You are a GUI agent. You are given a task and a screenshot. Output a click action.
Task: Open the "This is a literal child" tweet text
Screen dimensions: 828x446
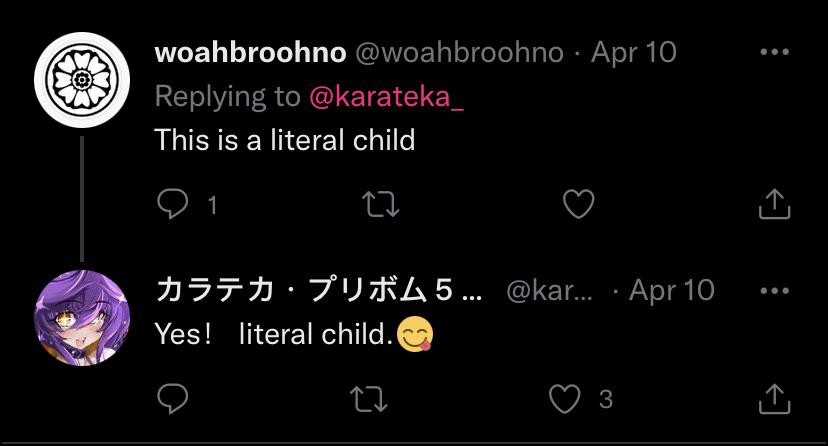click(x=284, y=139)
